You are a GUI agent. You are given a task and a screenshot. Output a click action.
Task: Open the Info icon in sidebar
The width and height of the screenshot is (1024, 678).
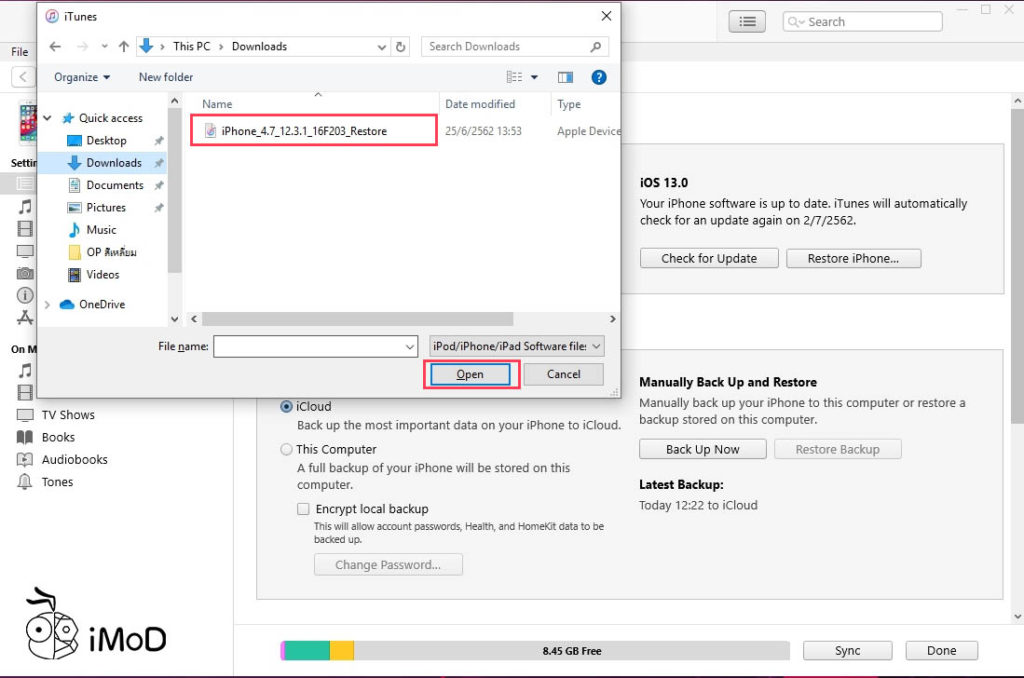point(25,295)
